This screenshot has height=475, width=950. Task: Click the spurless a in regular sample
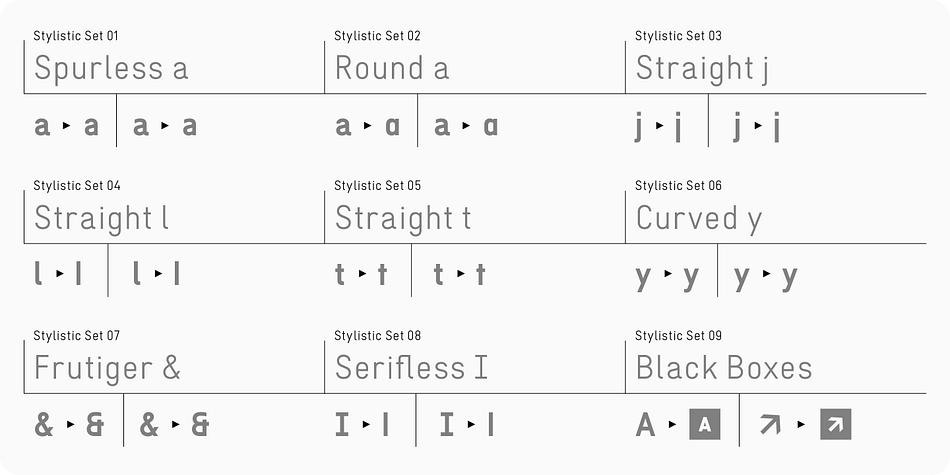[190, 126]
